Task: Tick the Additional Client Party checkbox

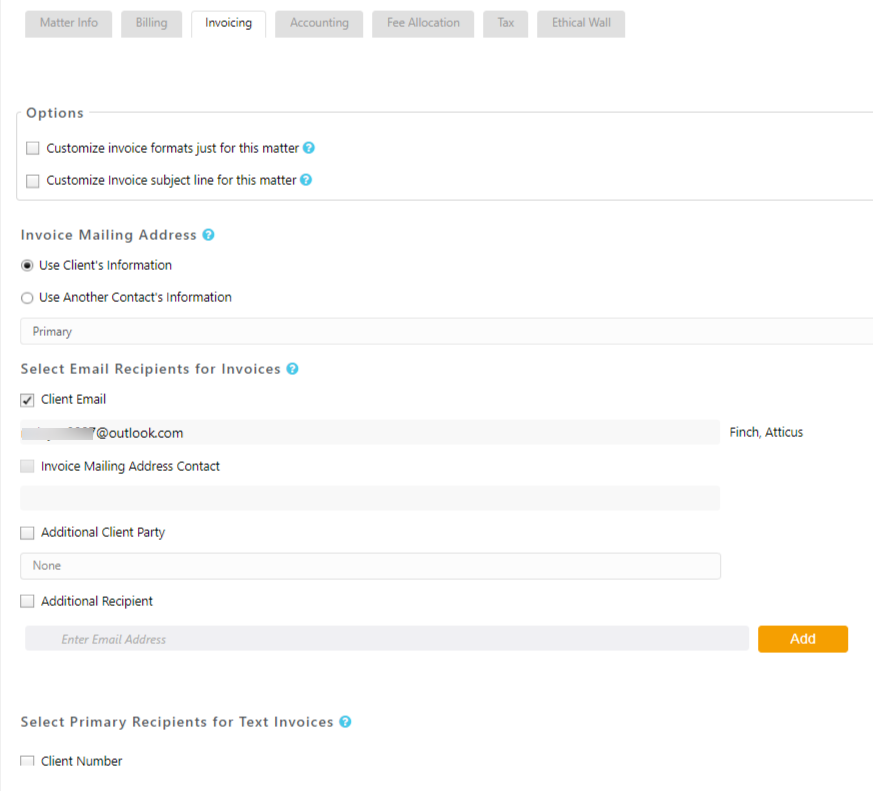Action: point(27,533)
